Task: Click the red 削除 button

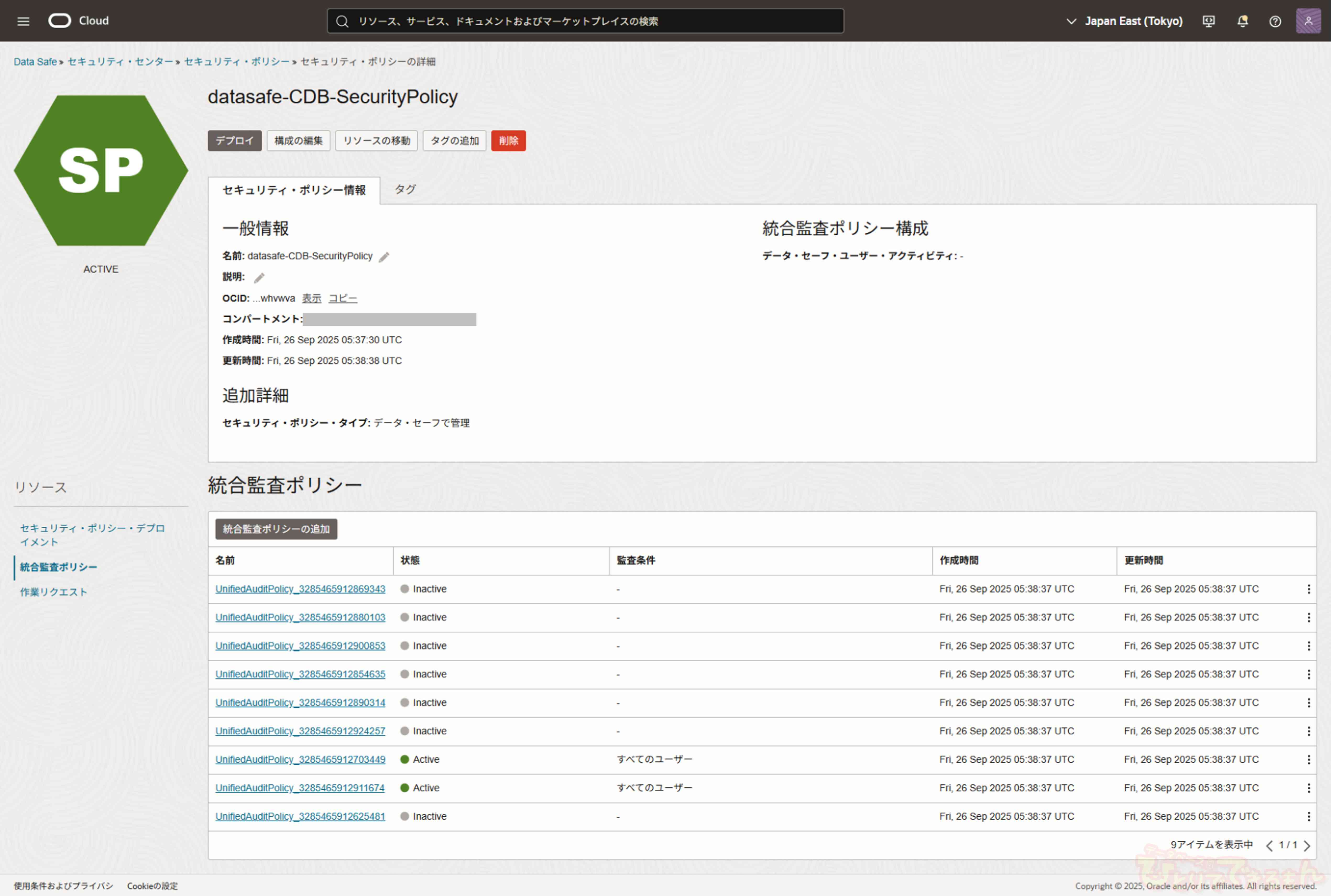Action: [508, 141]
